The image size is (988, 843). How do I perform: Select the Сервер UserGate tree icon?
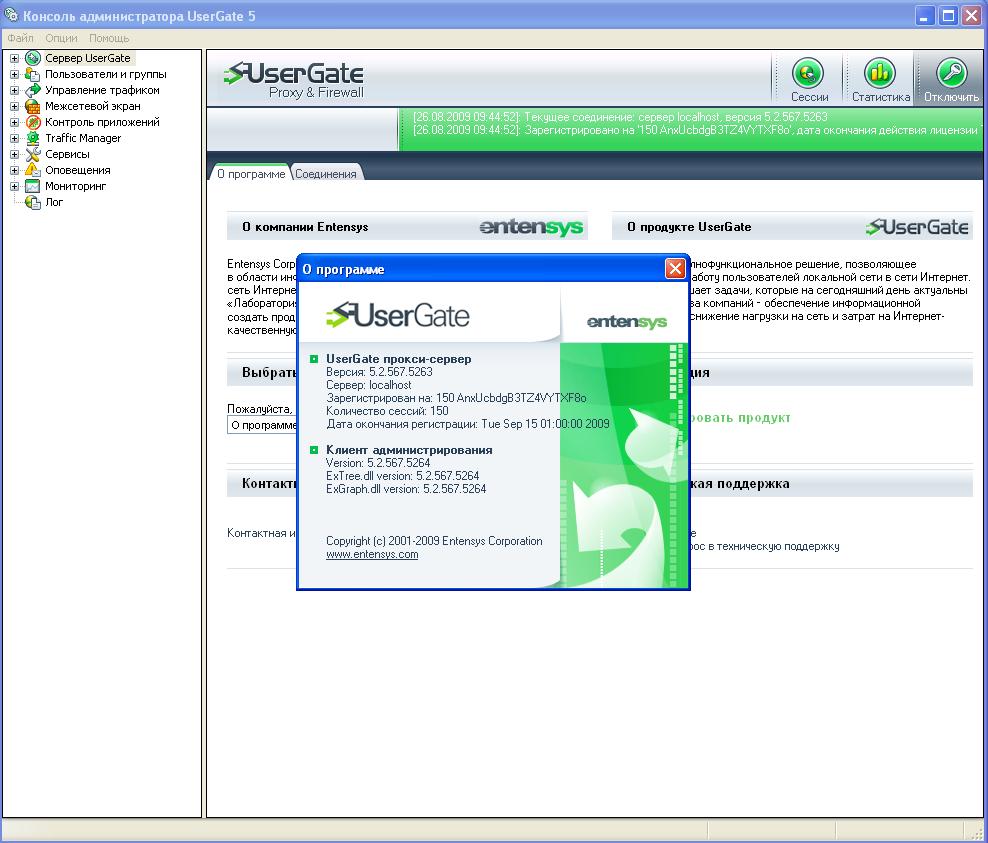pyautogui.click(x=33, y=58)
